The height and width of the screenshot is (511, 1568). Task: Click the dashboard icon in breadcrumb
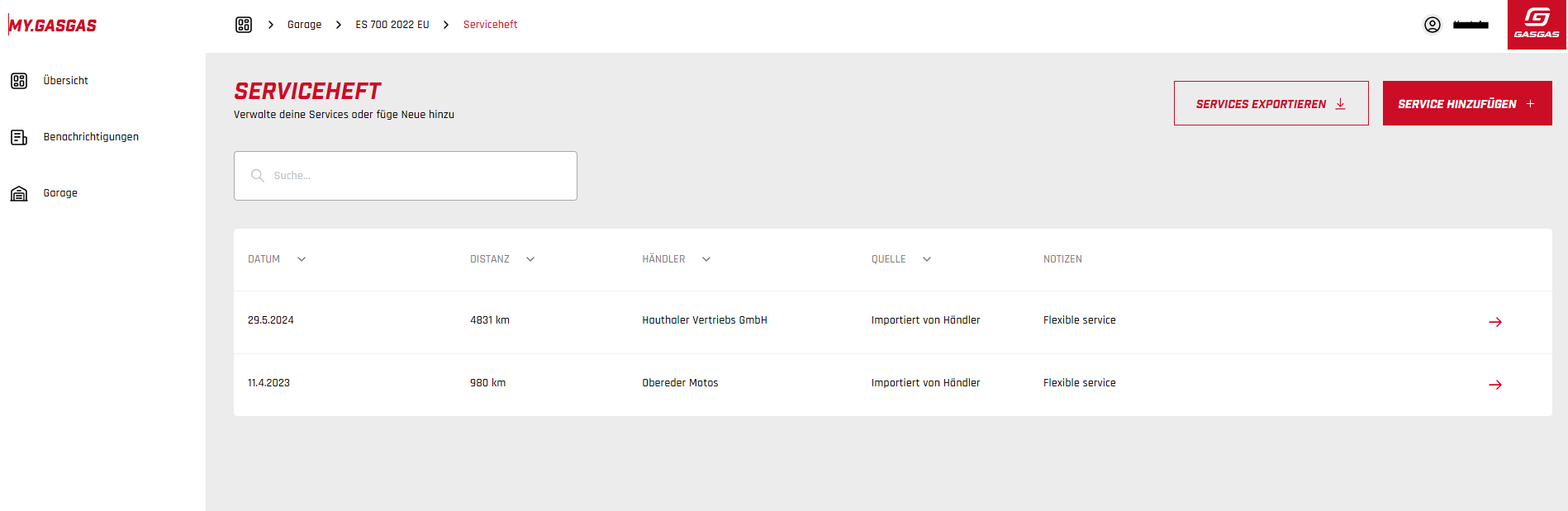(244, 25)
